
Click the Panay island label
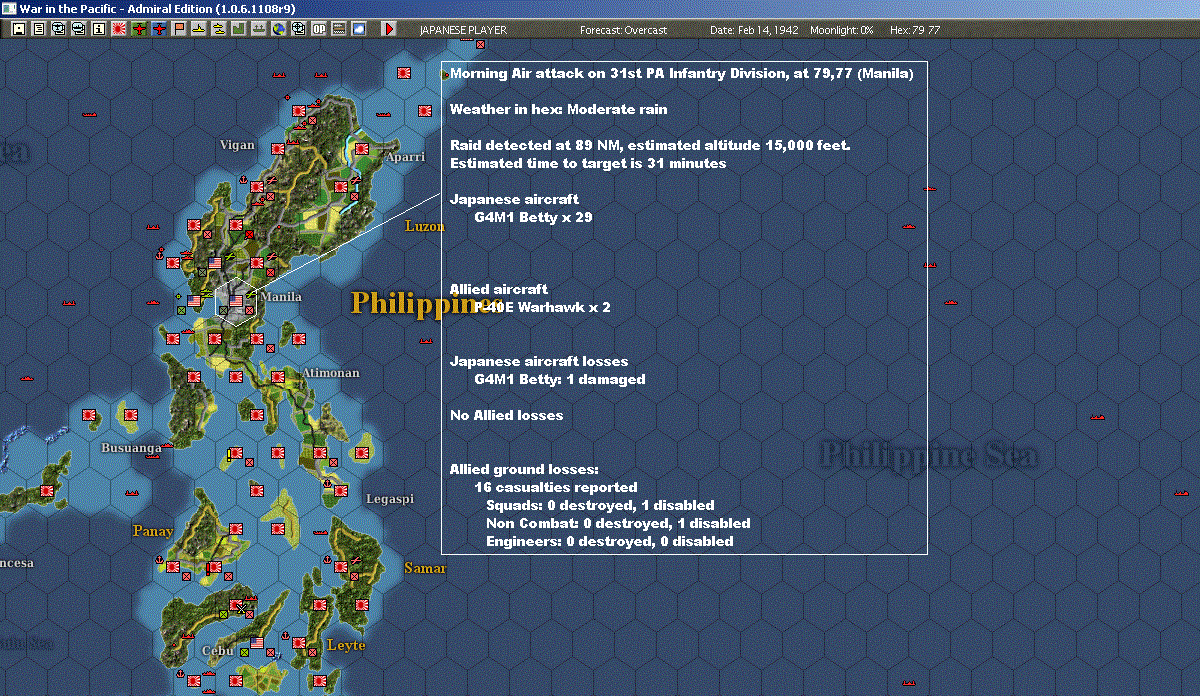(x=153, y=531)
